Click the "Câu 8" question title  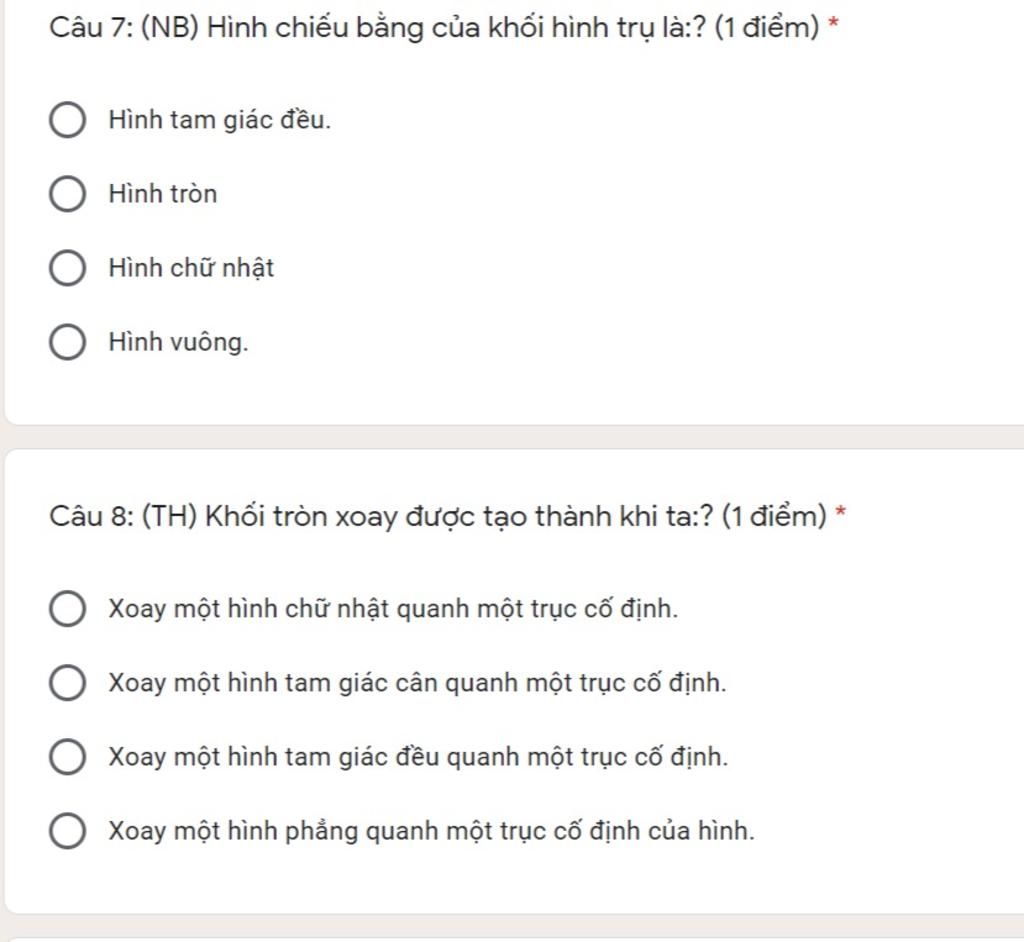click(x=438, y=516)
